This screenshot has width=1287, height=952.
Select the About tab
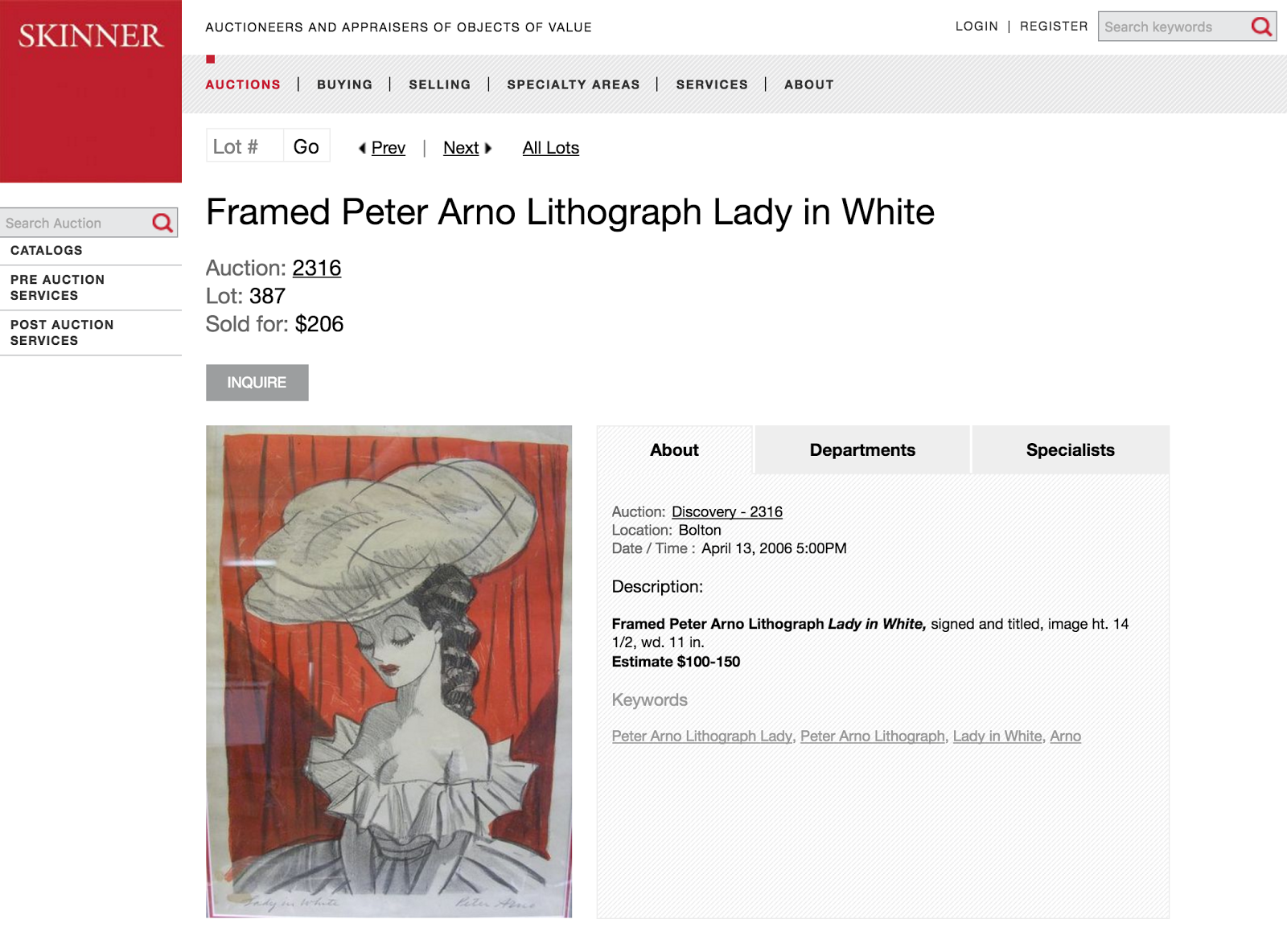674,450
